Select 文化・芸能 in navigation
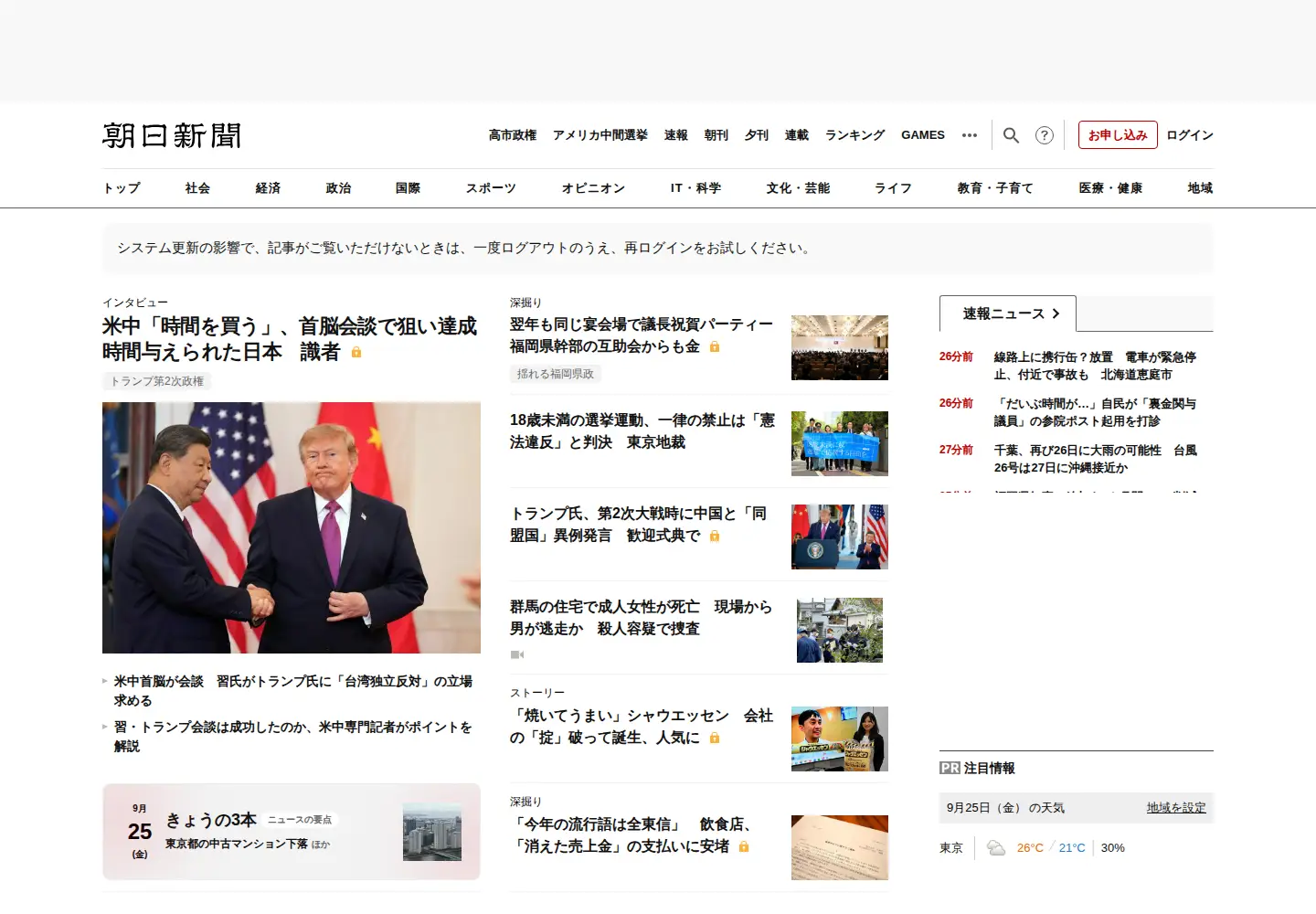The height and width of the screenshot is (914, 1316). click(x=798, y=188)
